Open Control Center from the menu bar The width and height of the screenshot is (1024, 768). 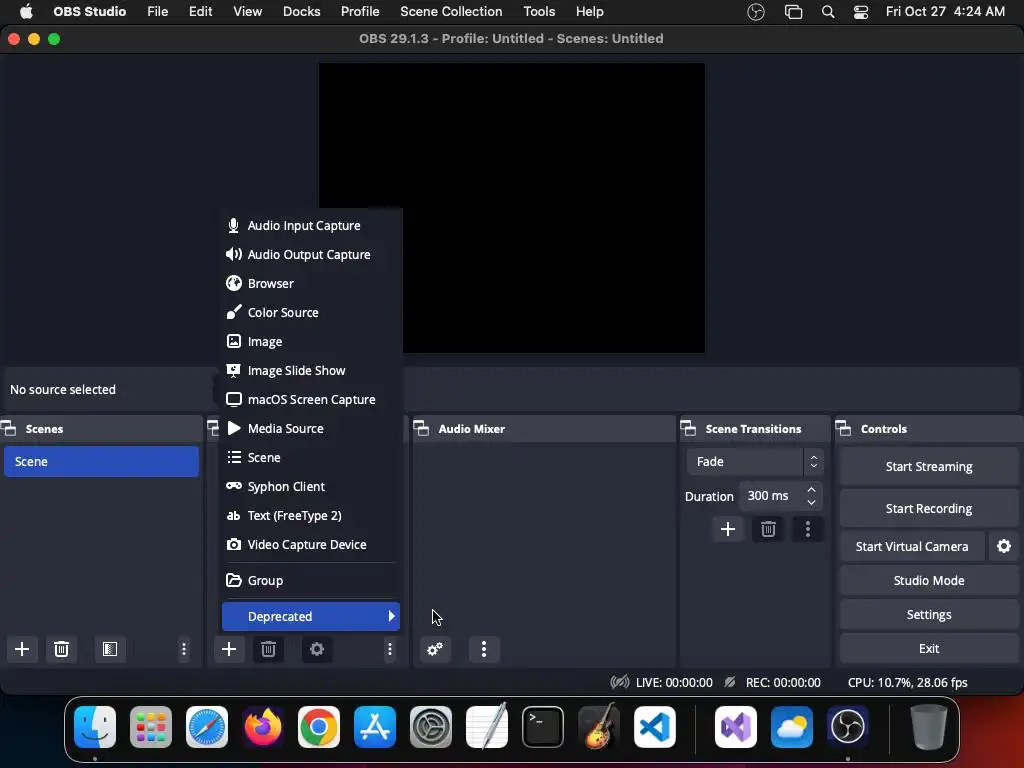(x=861, y=12)
